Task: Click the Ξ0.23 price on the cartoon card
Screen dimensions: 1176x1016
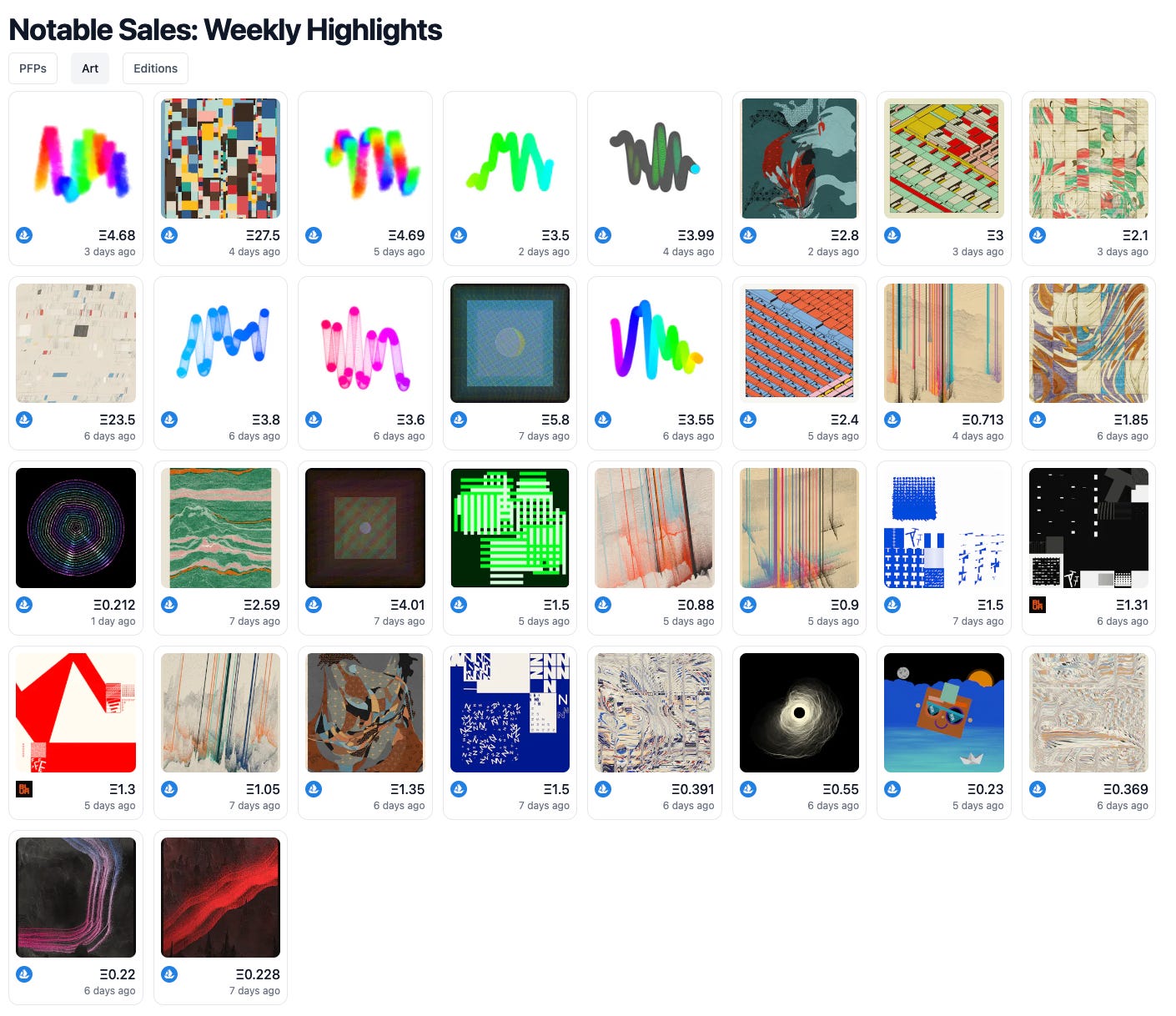Action: pos(985,789)
